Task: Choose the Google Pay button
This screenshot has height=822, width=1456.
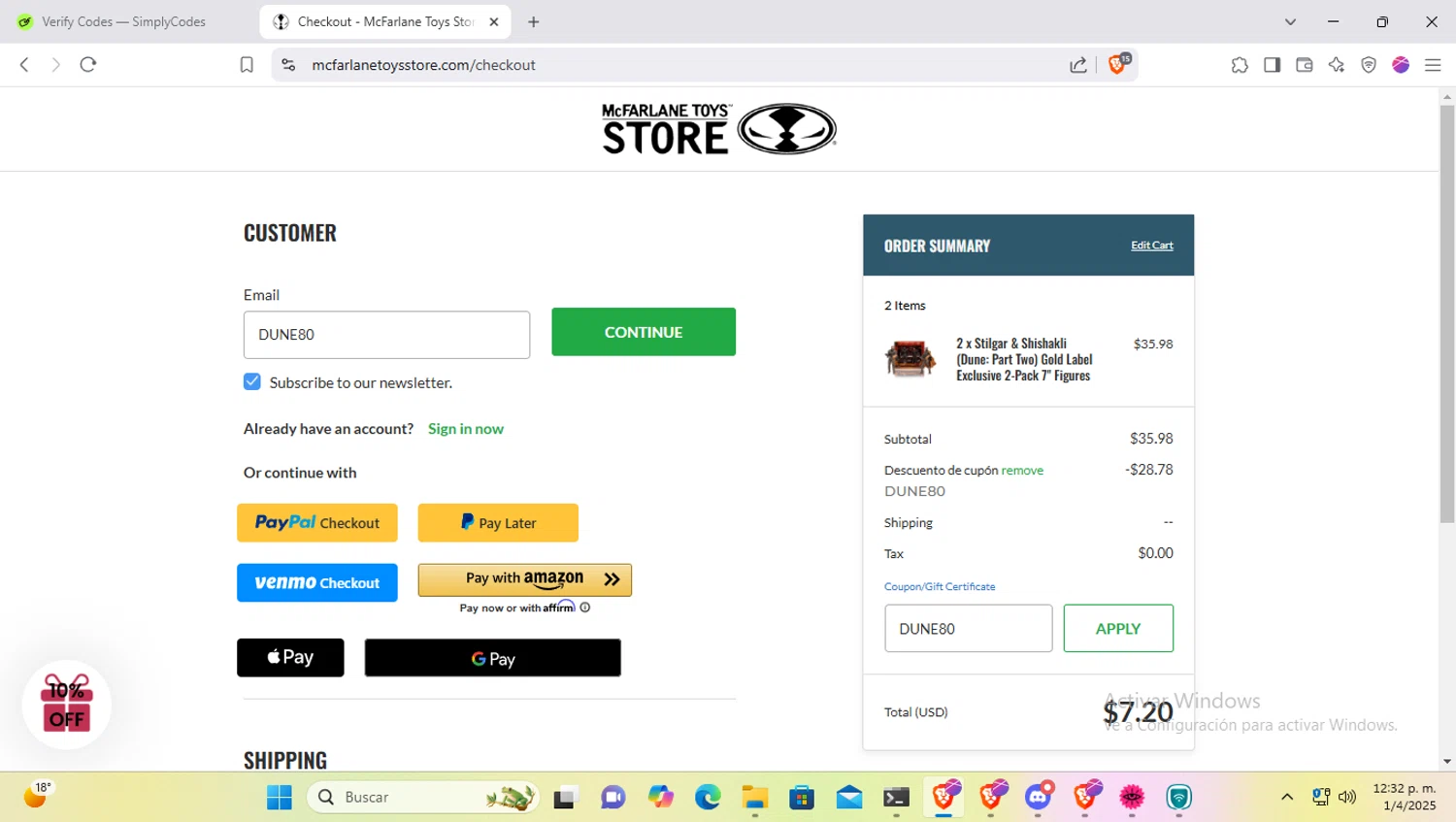Action: pos(493,658)
